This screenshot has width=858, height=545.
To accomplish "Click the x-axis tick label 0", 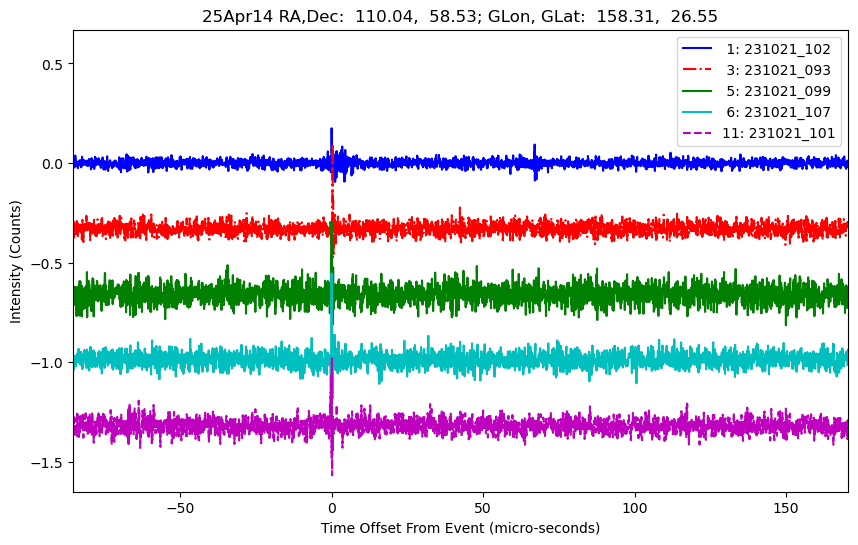I will click(x=332, y=508).
